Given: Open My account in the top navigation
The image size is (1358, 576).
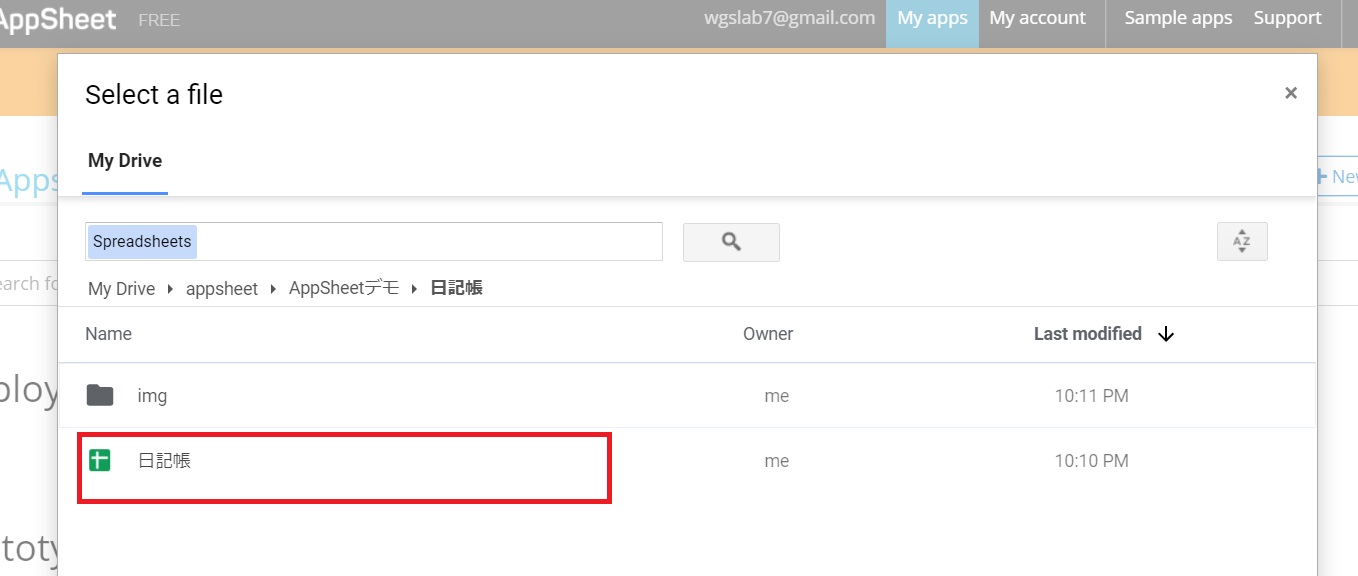Looking at the screenshot, I should [1037, 19].
